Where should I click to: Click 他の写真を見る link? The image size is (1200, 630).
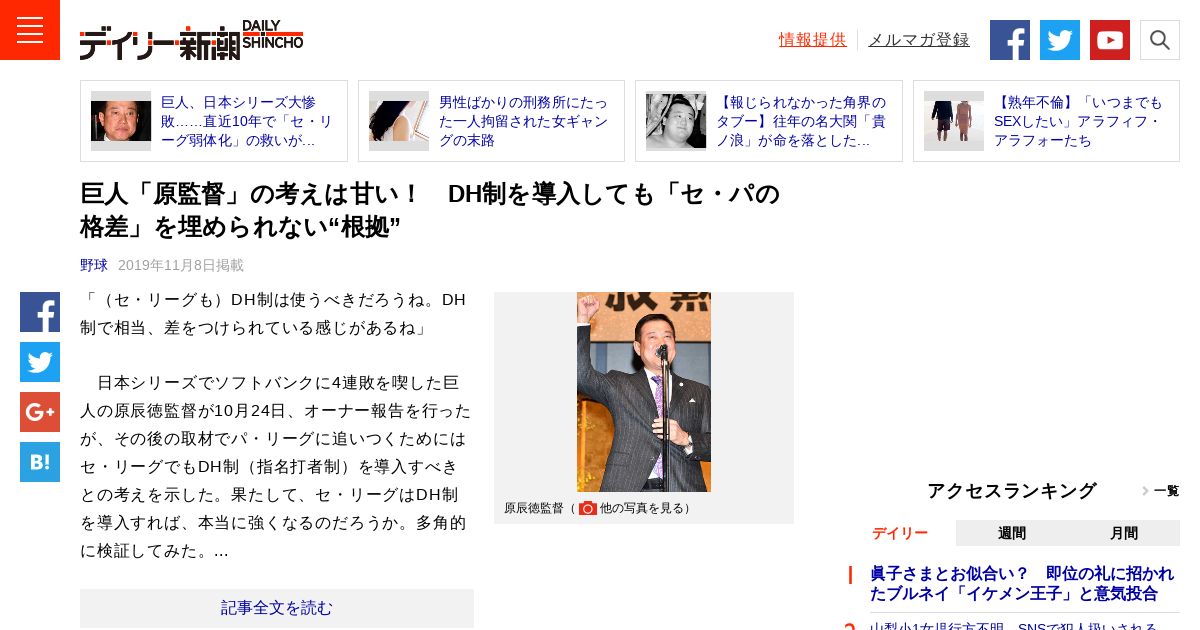[640, 508]
